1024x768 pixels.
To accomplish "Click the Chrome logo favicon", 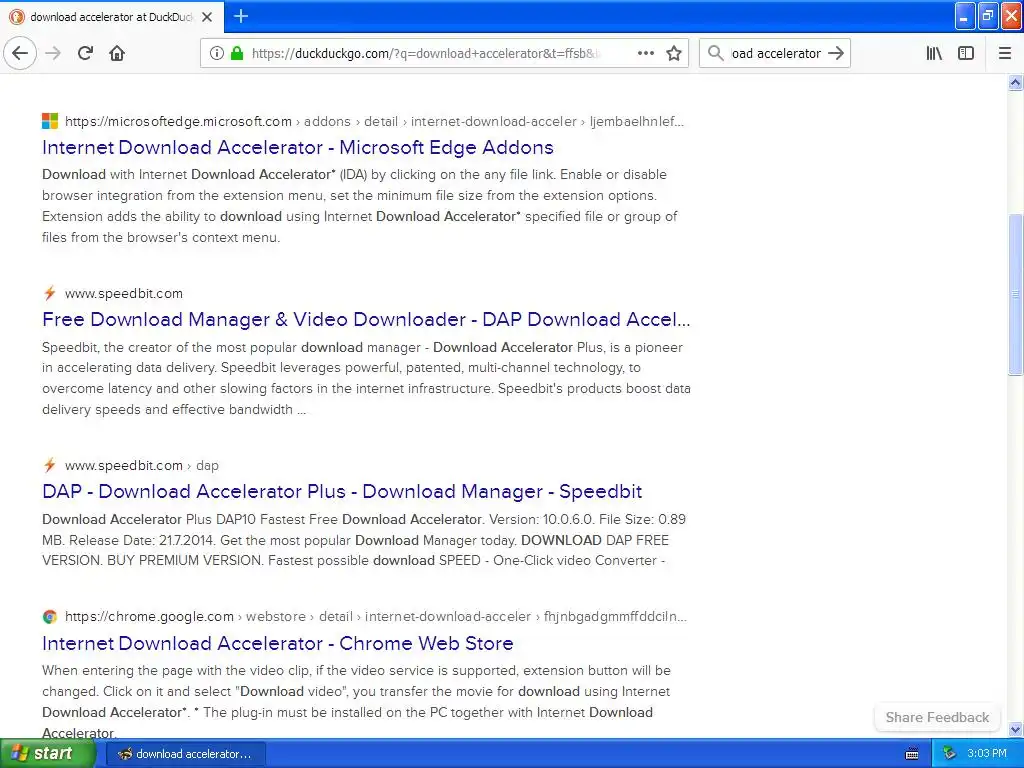I will point(50,616).
